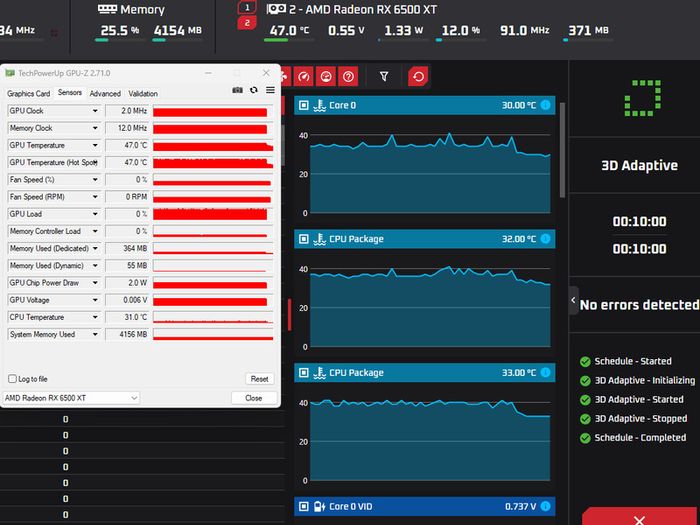Click info icon on the 33.00 °C CPU Package
The width and height of the screenshot is (700, 525).
click(x=546, y=372)
